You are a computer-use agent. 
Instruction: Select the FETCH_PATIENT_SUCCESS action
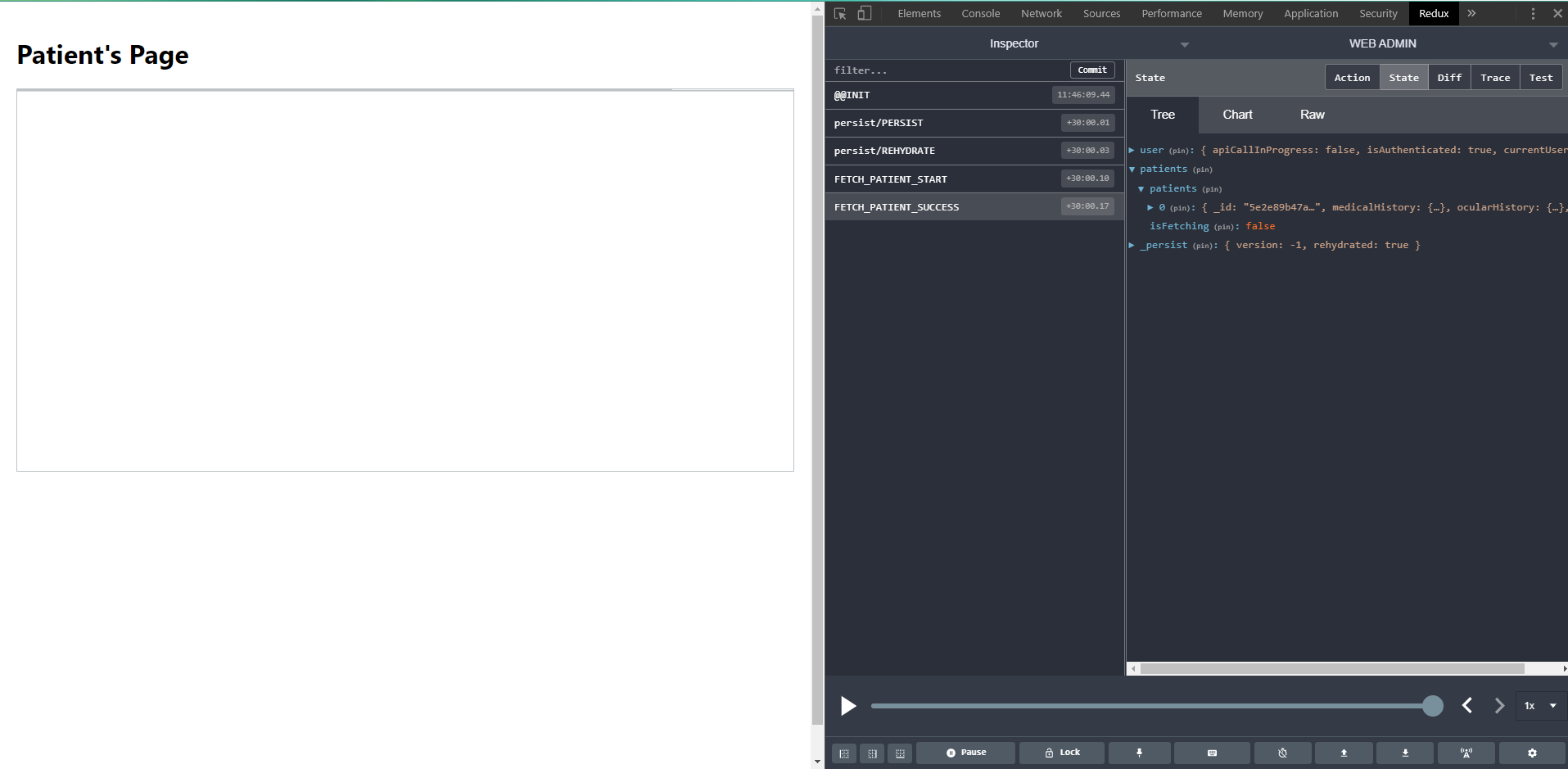tap(974, 206)
